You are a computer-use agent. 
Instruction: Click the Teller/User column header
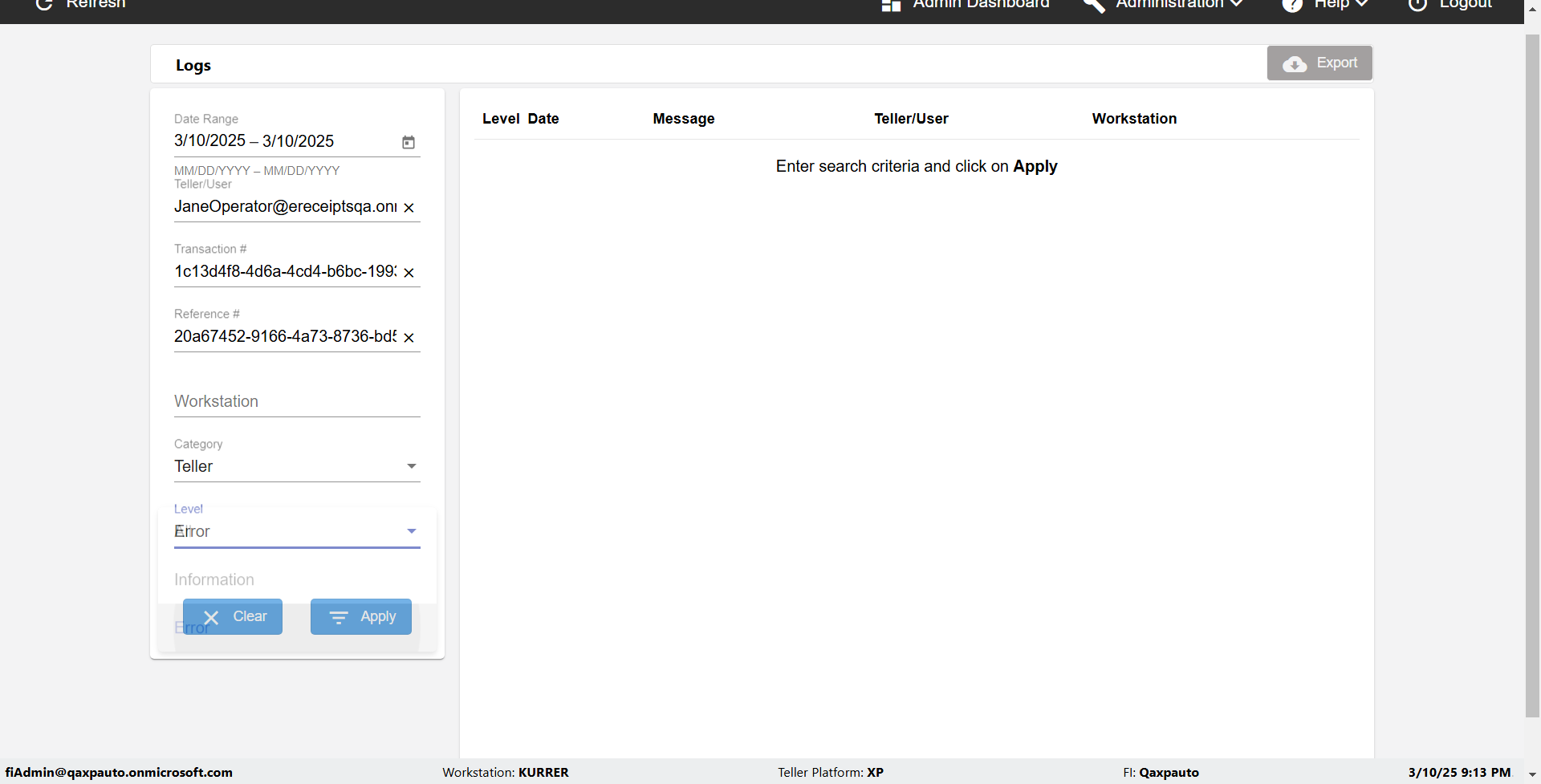911,119
